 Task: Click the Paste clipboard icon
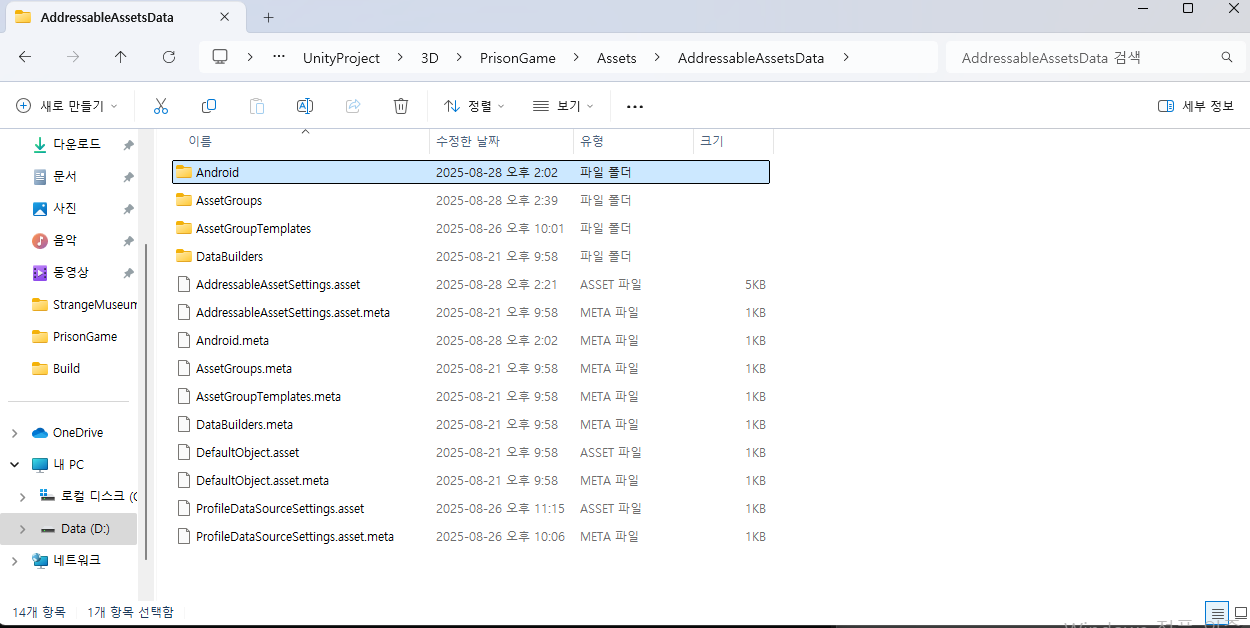coord(257,106)
